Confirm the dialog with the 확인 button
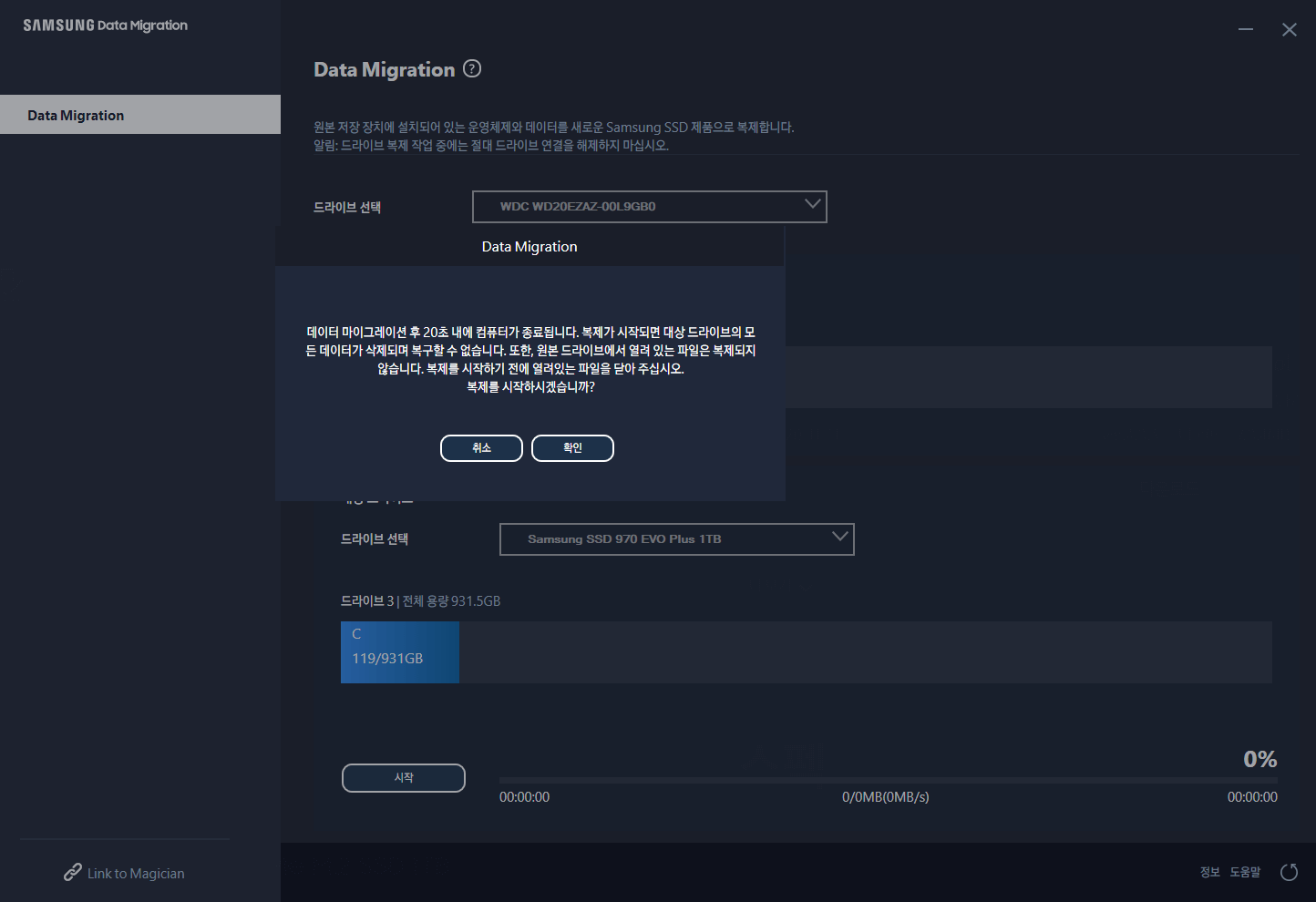This screenshot has height=902, width=1316. coord(572,448)
